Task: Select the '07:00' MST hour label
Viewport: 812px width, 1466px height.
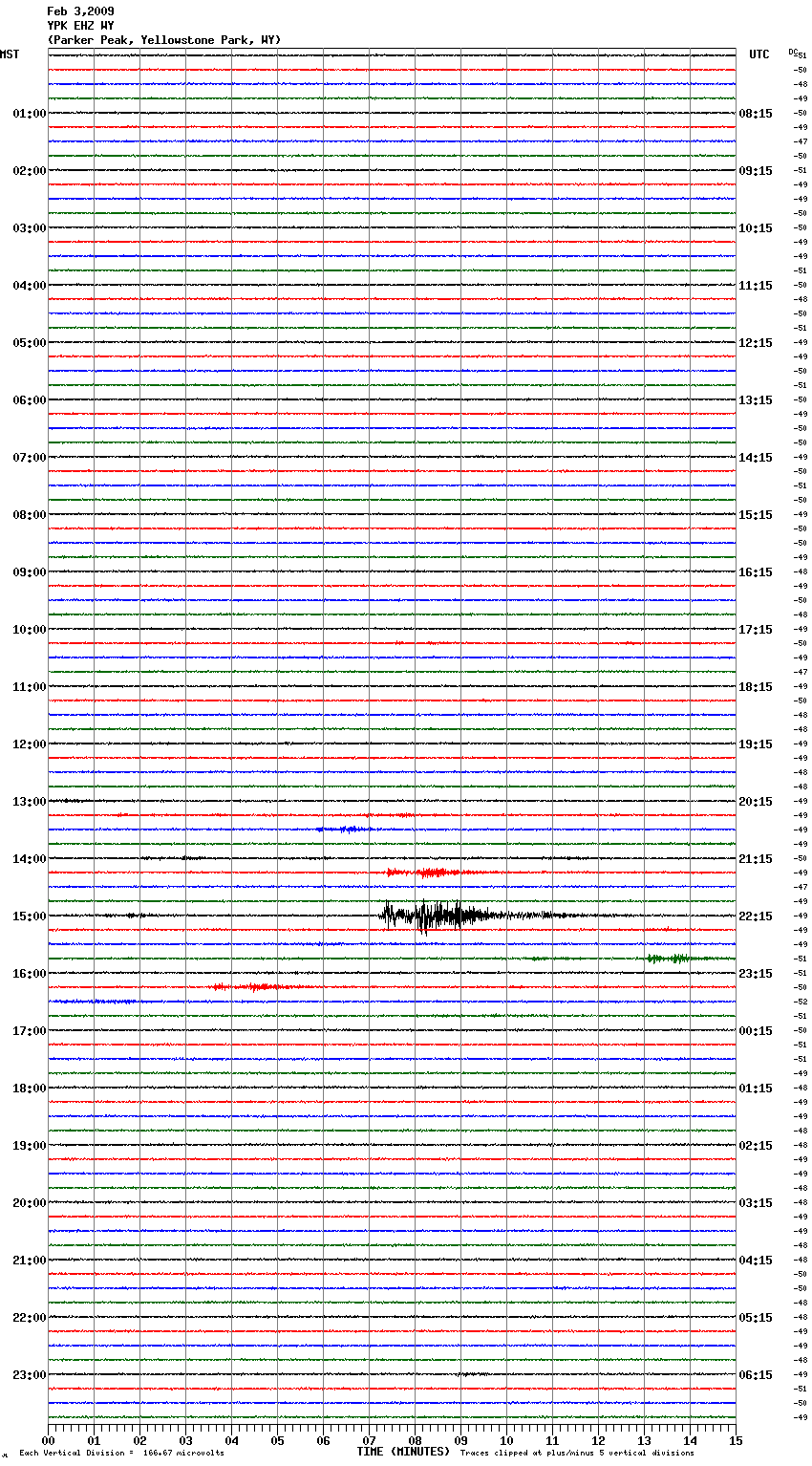Action: pyautogui.click(x=29, y=458)
